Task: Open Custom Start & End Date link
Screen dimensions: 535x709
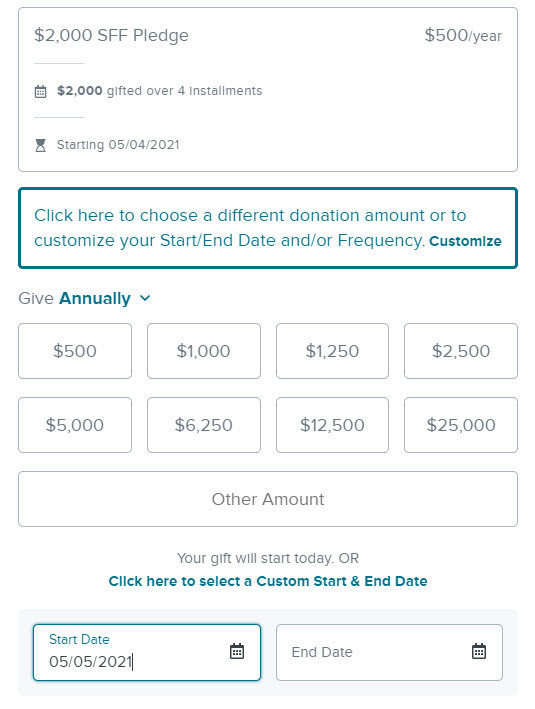Action: coord(268,581)
